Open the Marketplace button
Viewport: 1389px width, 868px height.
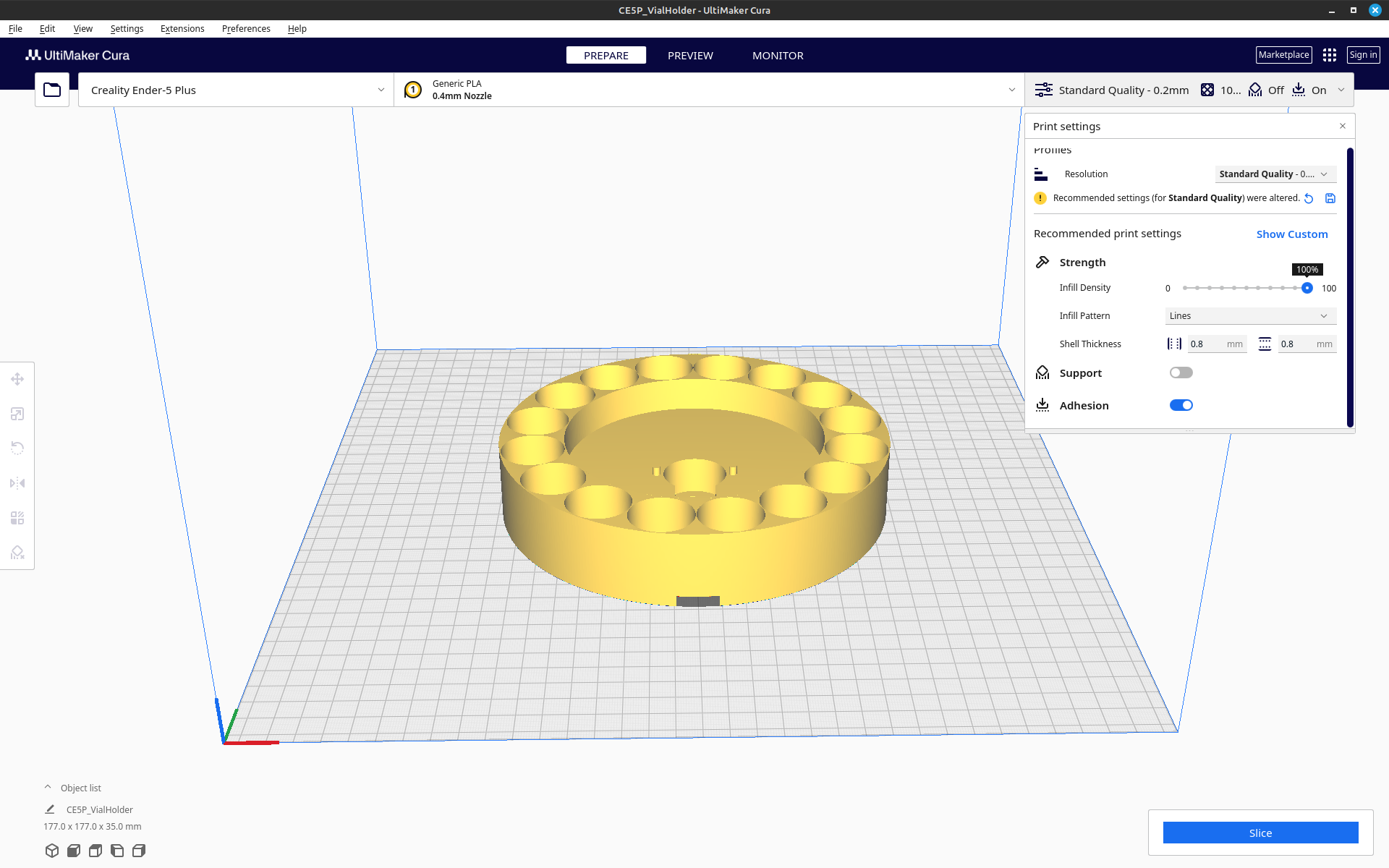click(1283, 55)
